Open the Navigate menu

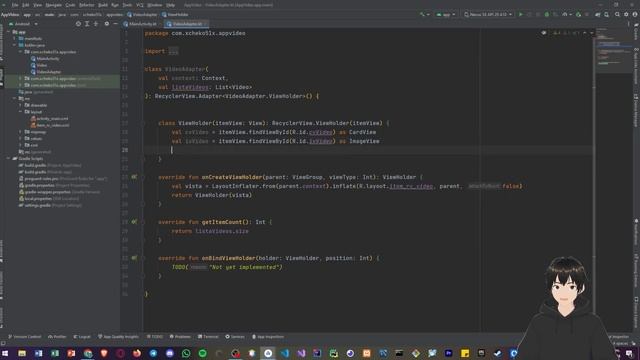pyautogui.click(x=53, y=5)
